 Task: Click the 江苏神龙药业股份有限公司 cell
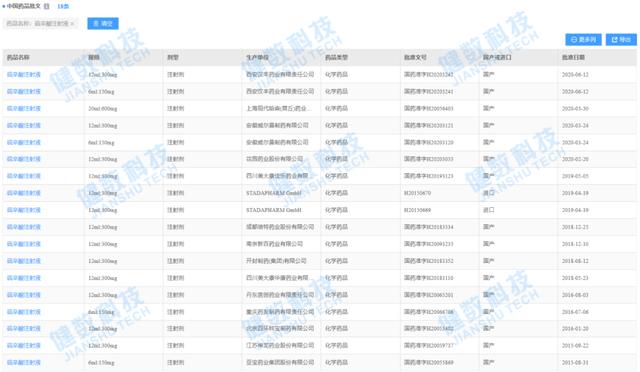click(280, 345)
